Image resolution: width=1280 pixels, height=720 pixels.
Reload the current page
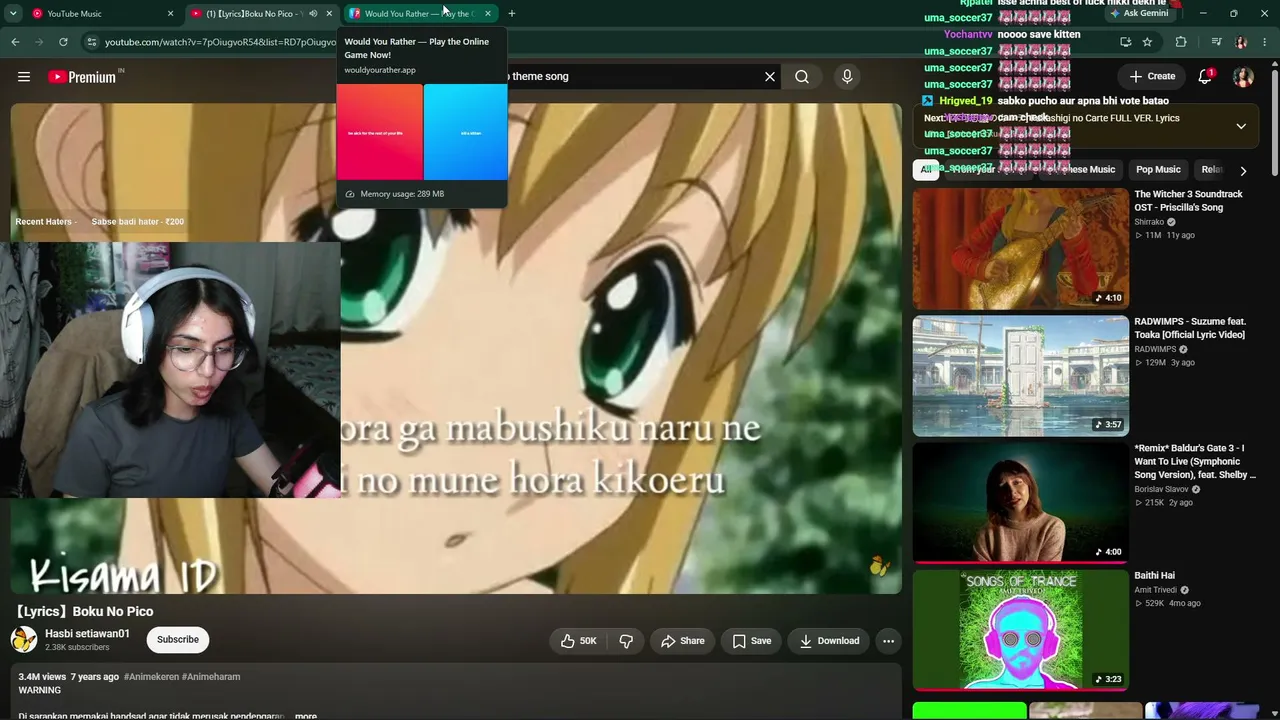(x=63, y=42)
